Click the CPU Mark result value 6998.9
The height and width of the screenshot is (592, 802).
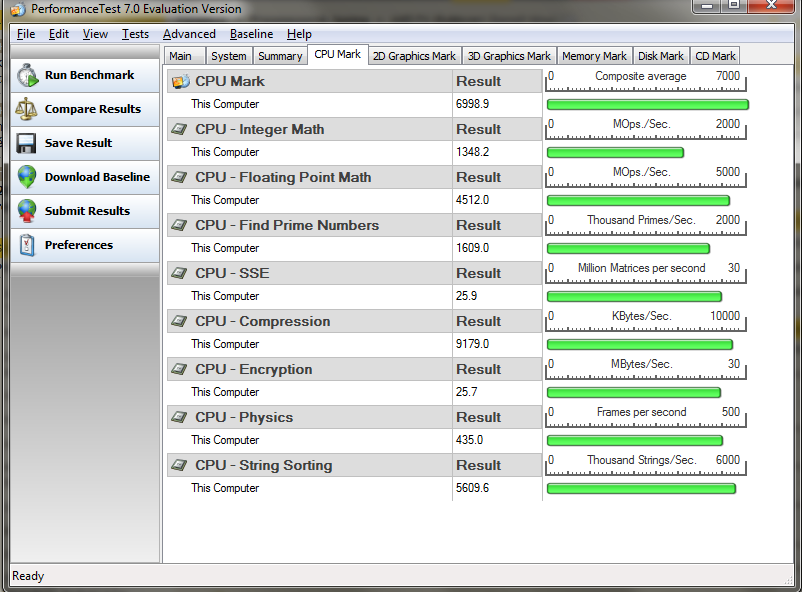(472, 104)
